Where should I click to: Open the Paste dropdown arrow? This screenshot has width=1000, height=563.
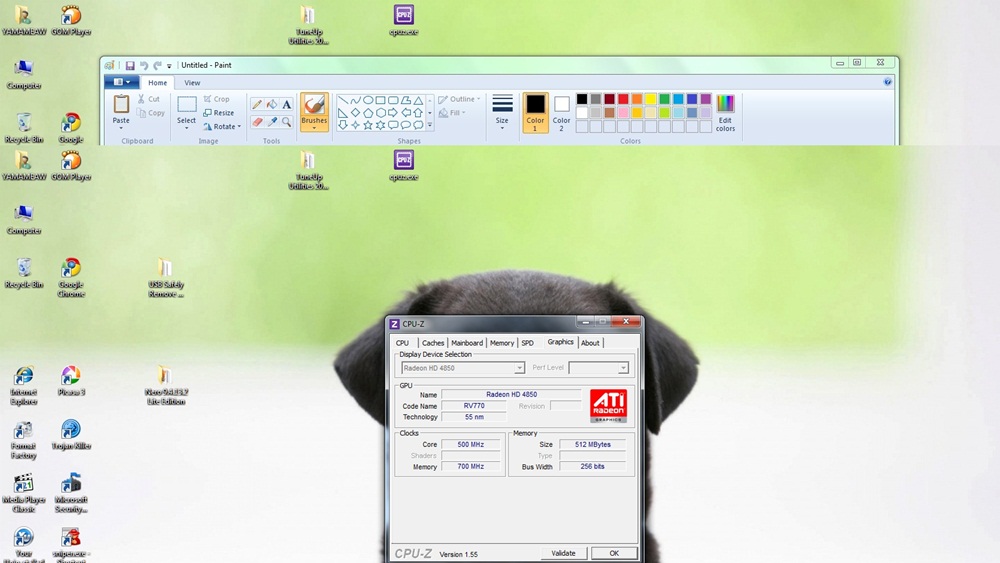click(x=121, y=128)
